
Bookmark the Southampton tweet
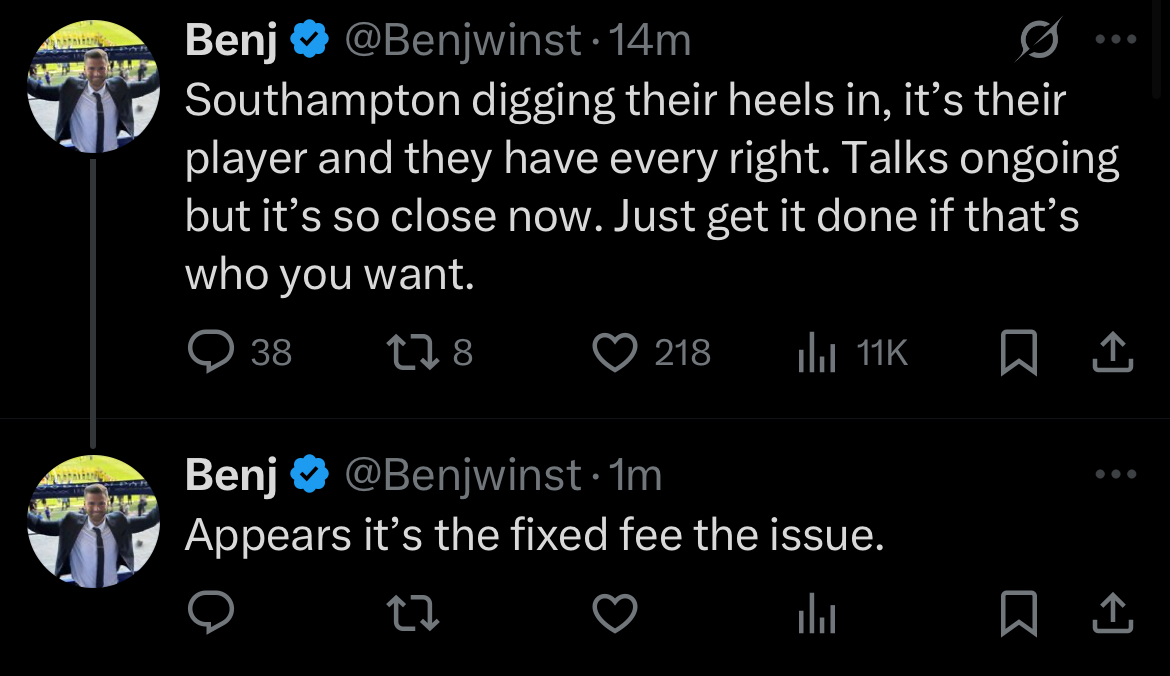click(x=1017, y=352)
